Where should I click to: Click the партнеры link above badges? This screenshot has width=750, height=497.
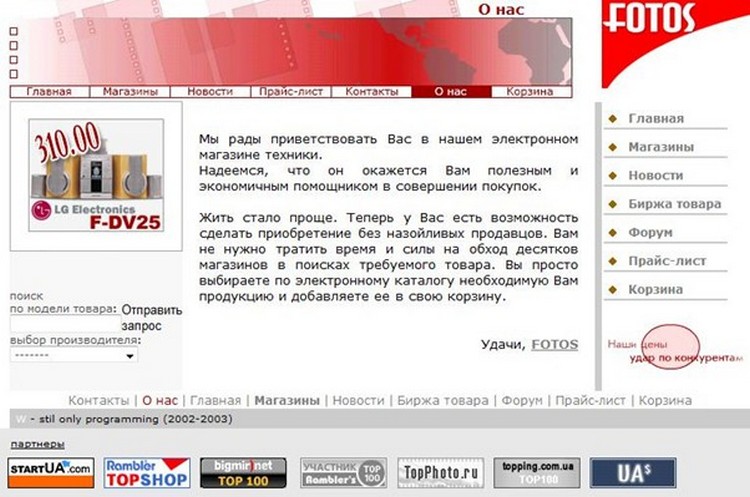point(37,443)
